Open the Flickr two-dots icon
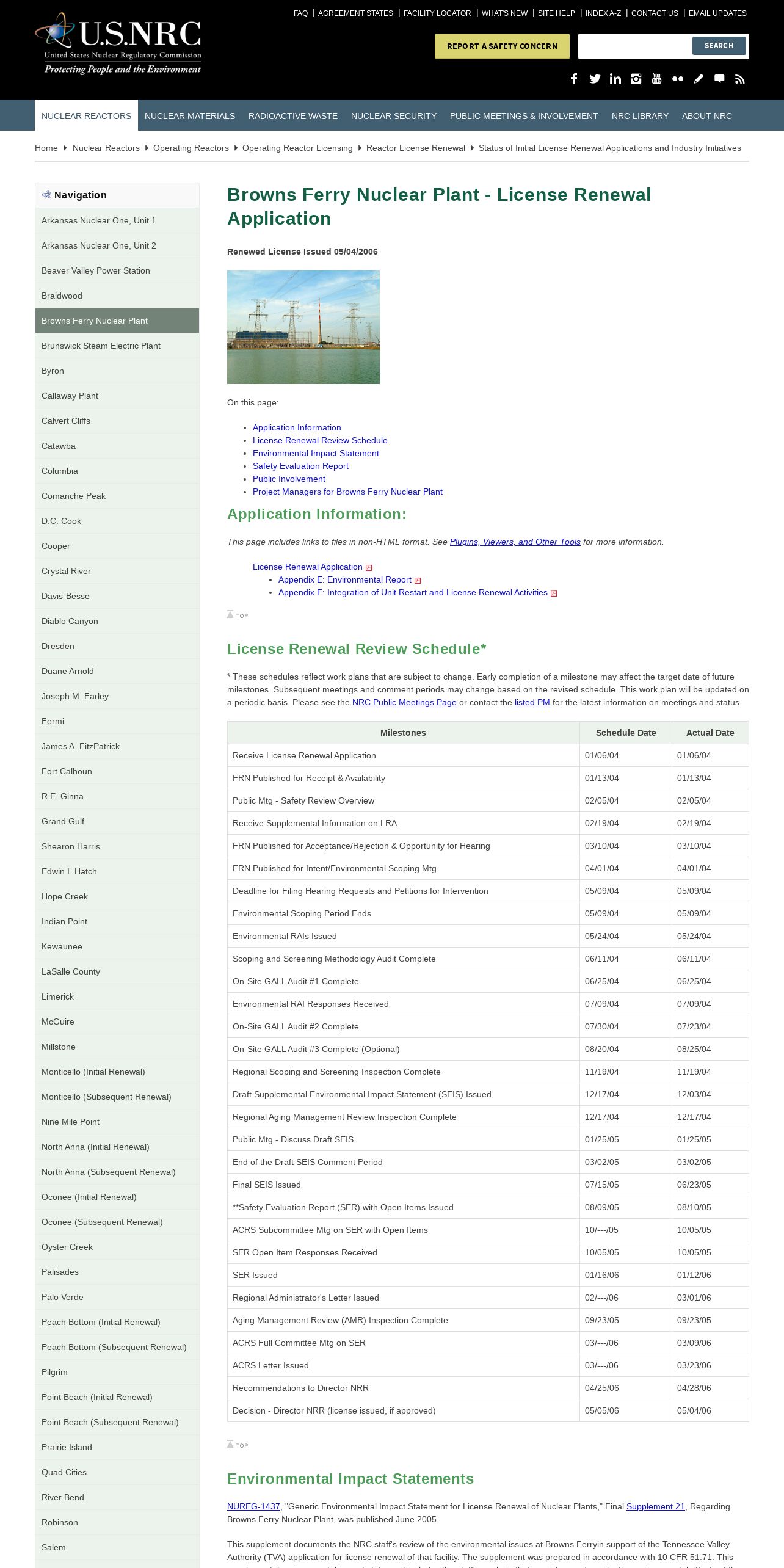 point(678,79)
